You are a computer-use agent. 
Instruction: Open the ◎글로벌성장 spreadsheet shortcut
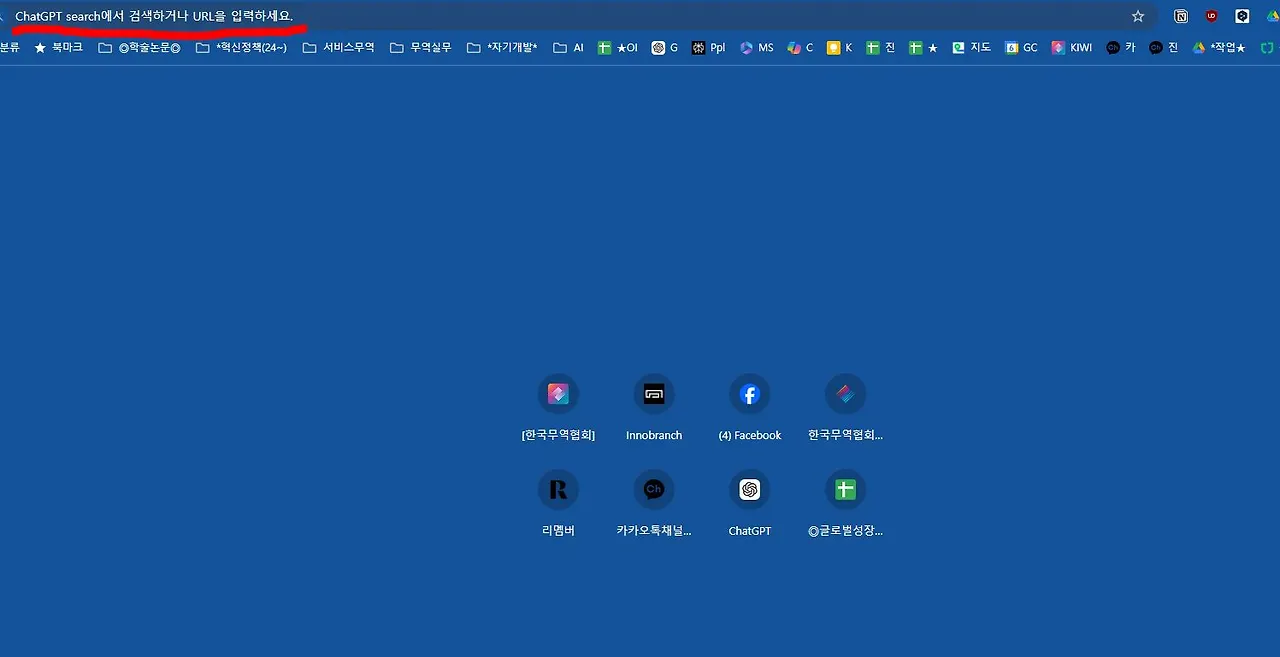click(846, 503)
